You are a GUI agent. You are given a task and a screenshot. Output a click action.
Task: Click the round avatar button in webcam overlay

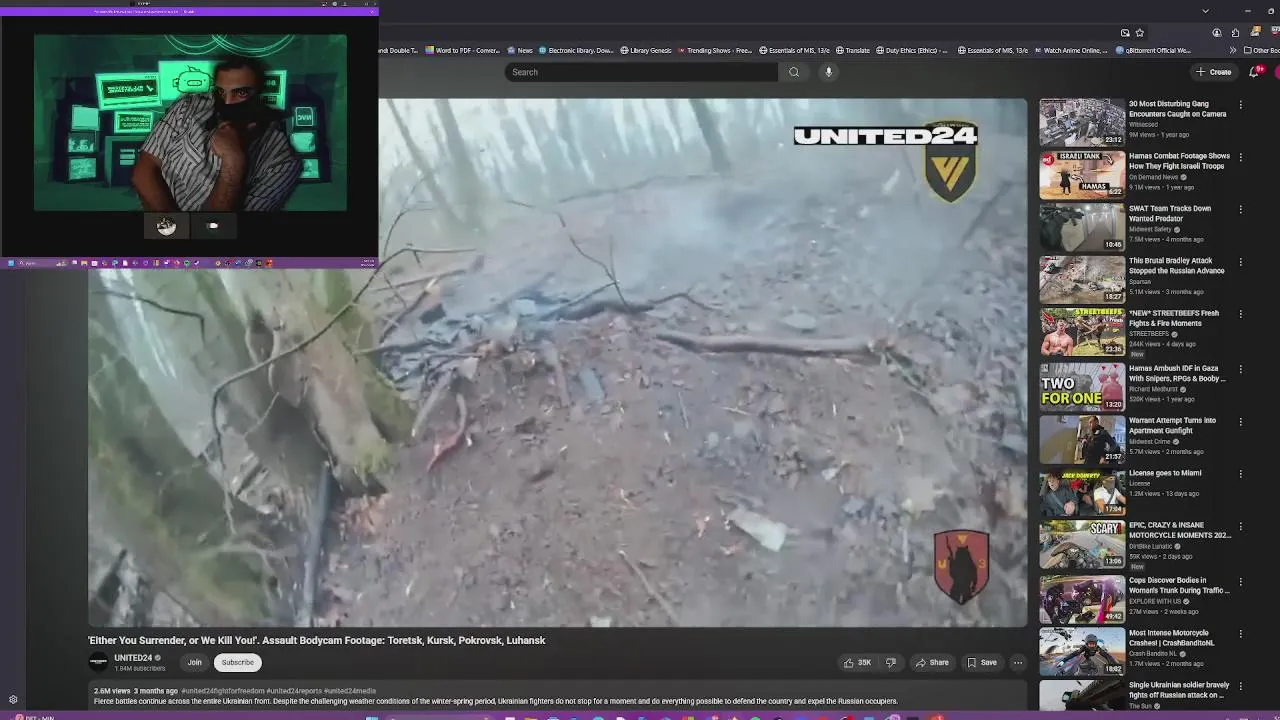[166, 226]
